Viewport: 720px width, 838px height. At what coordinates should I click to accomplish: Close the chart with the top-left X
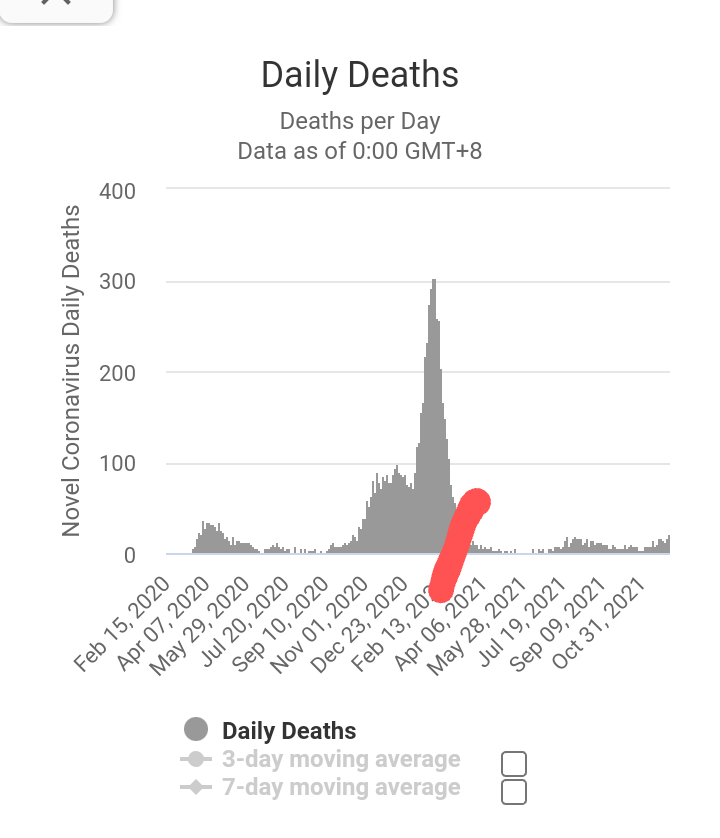58,3
